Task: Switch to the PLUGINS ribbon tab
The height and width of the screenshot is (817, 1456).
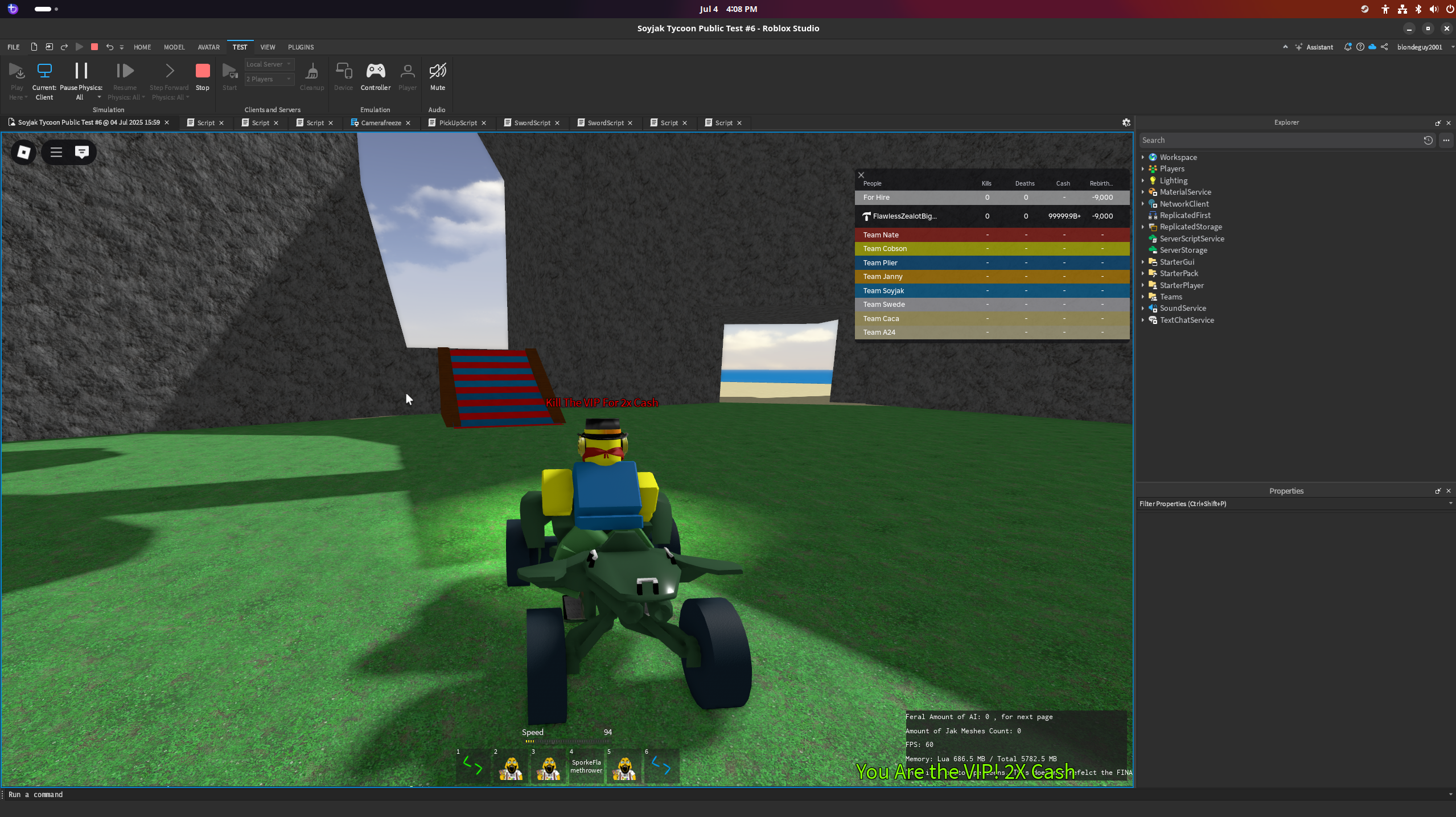Action: [301, 47]
